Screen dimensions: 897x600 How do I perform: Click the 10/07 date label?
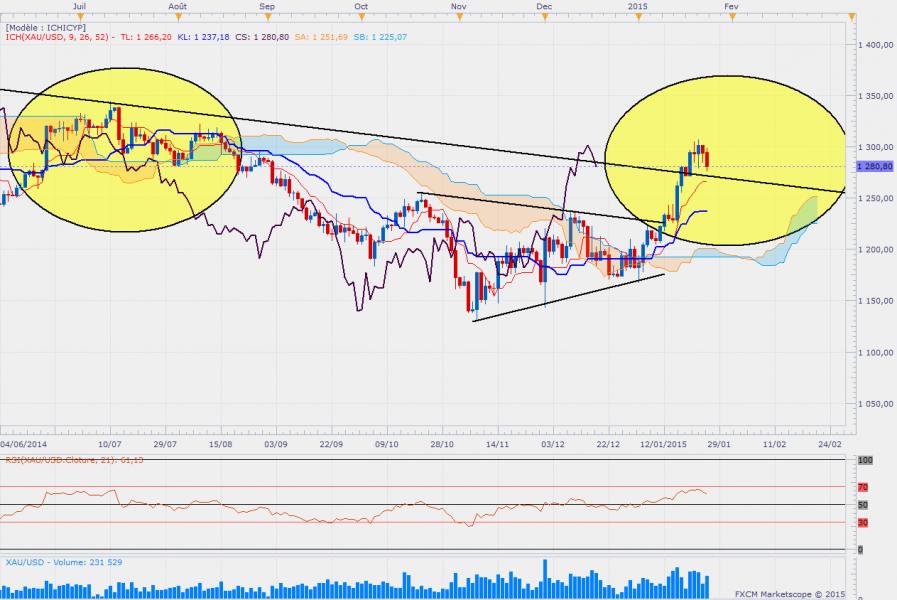[109, 444]
